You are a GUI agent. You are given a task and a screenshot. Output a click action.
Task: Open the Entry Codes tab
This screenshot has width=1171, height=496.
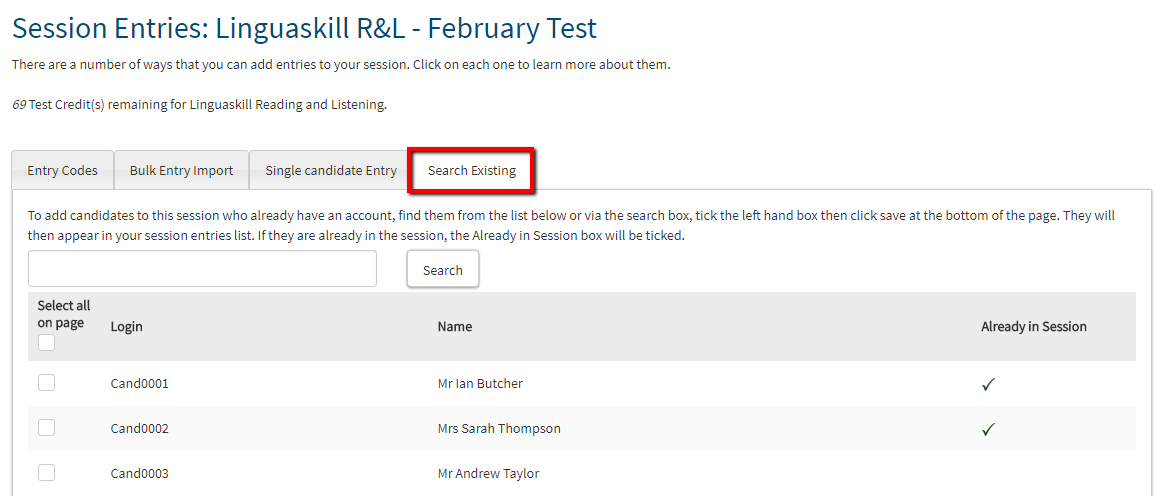(63, 170)
